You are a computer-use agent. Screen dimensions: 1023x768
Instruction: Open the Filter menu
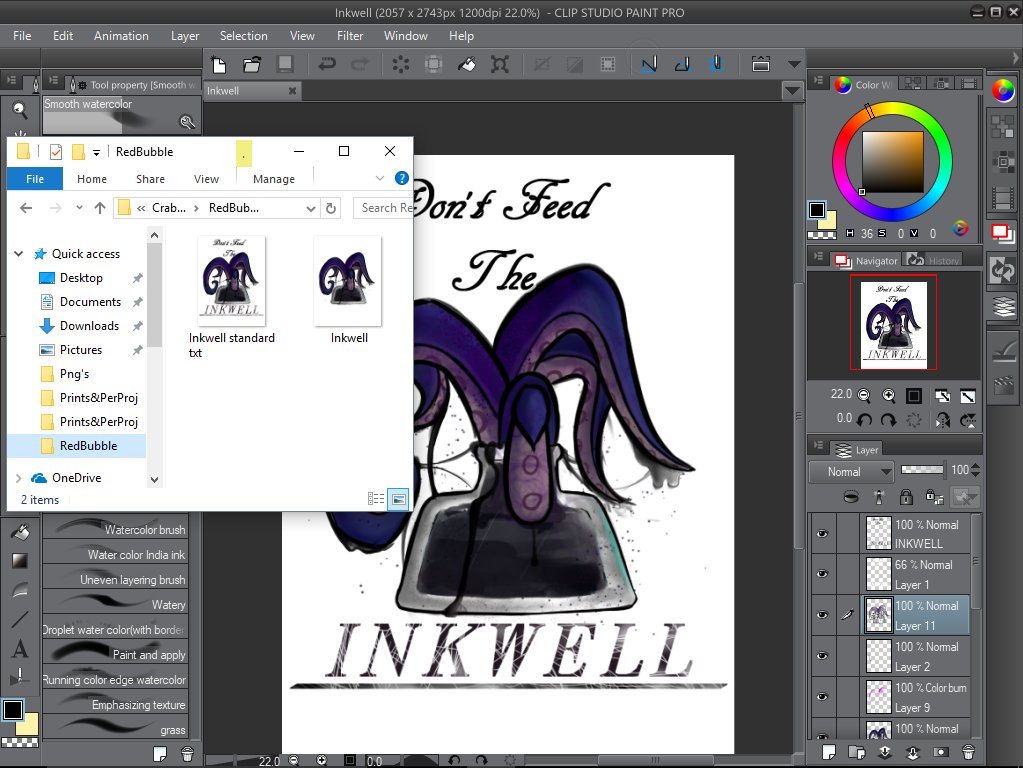pos(350,36)
